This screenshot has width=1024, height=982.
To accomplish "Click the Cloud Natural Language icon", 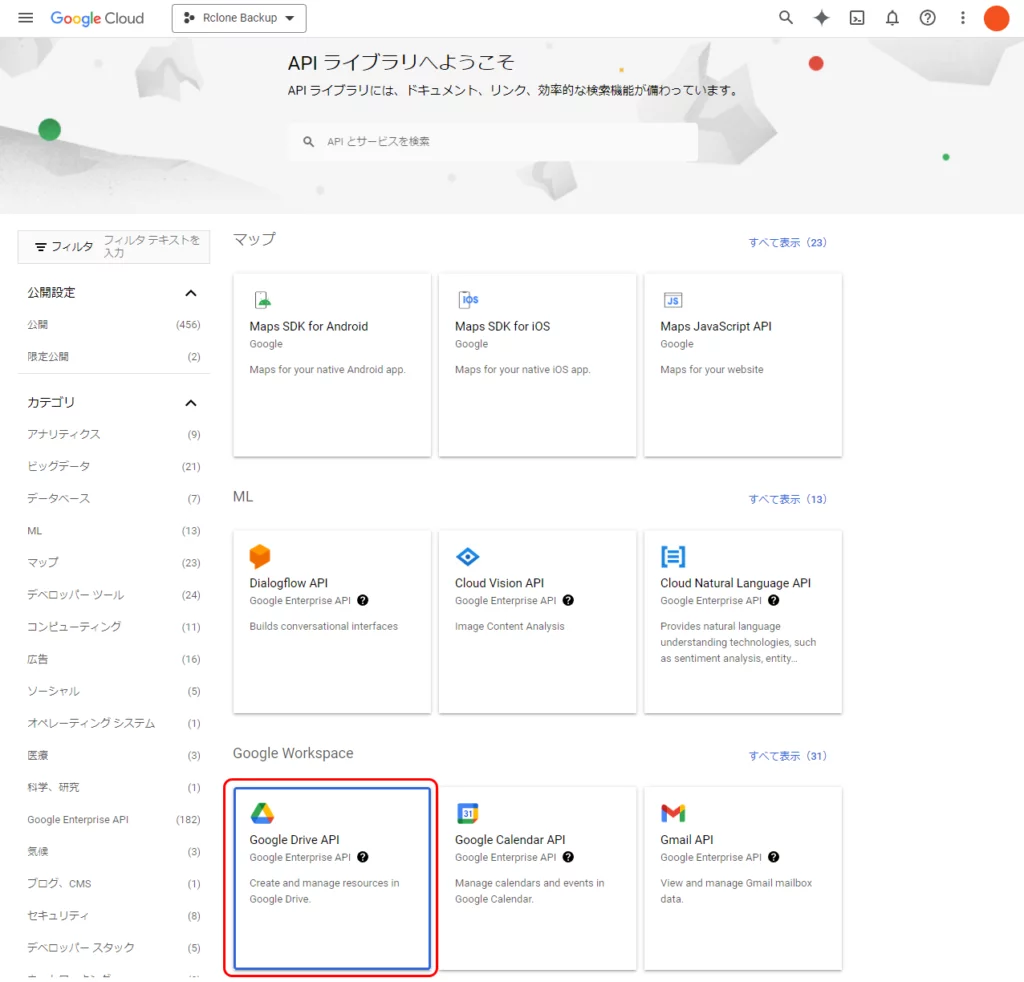I will coord(673,557).
